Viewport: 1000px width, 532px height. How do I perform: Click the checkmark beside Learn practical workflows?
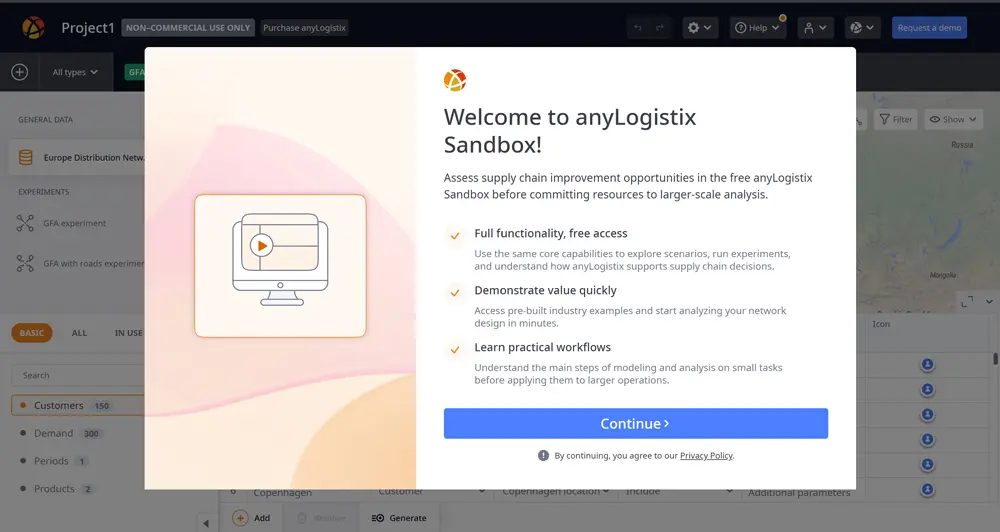455,350
